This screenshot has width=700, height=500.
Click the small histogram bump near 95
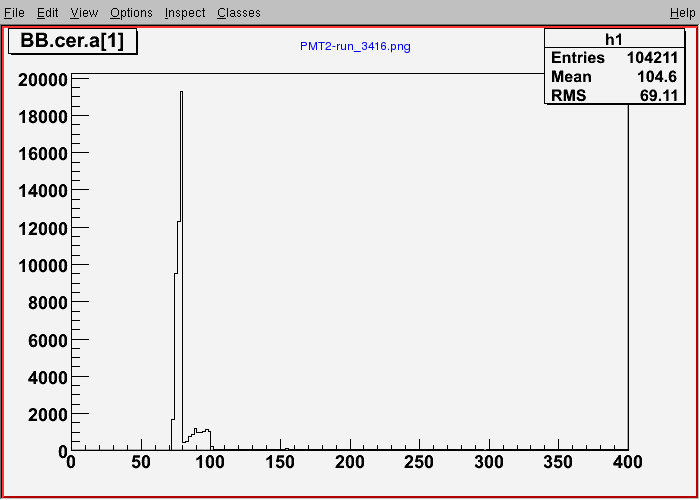click(x=196, y=440)
